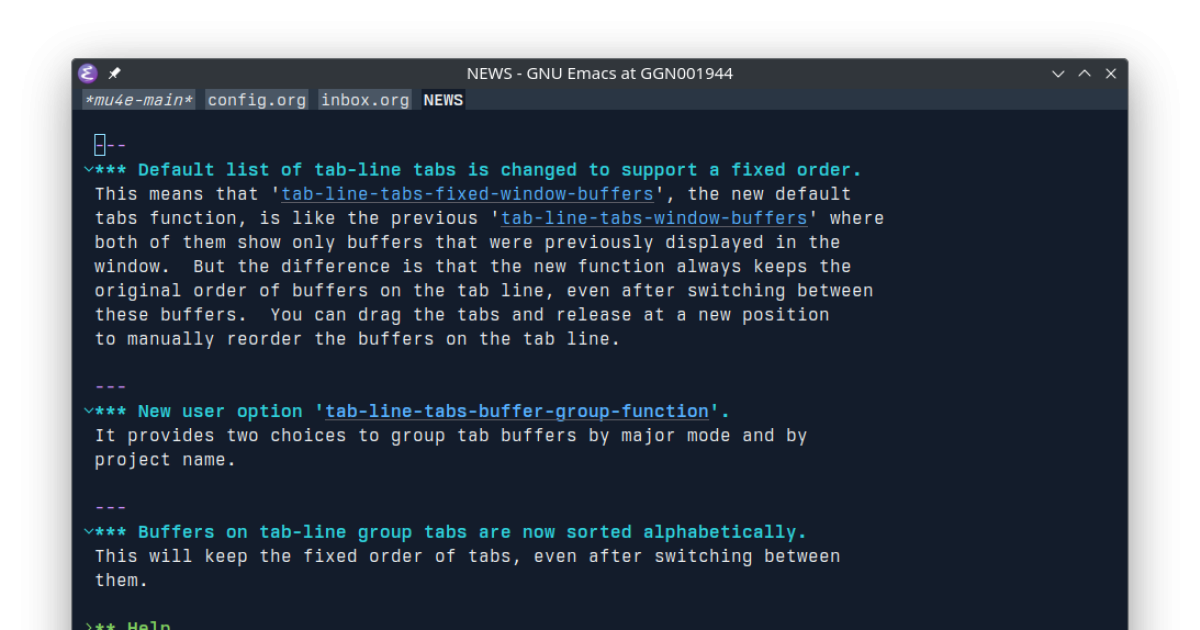Switch to the *mu4e-main* tab
This screenshot has width=1200, height=630.
pyautogui.click(x=137, y=99)
